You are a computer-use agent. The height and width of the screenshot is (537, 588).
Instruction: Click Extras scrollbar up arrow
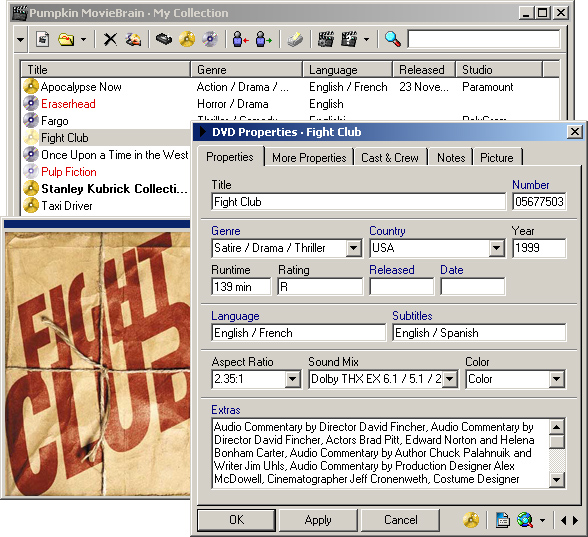[x=557, y=427]
